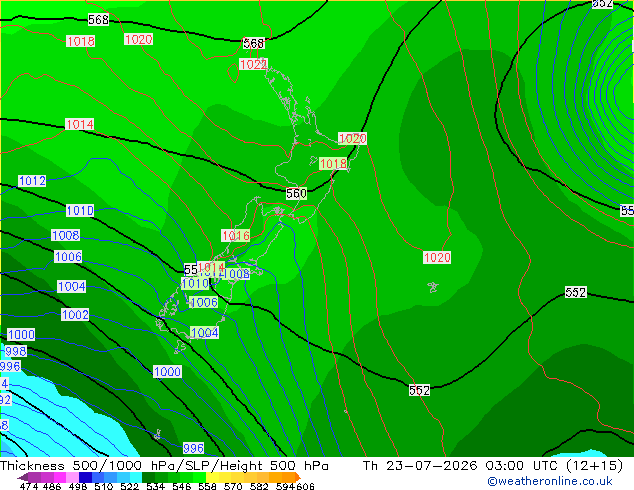Image resolution: width=634 pixels, height=490 pixels.
Task: Click the blue 1008 label below 1010 on left
Action: point(66,235)
